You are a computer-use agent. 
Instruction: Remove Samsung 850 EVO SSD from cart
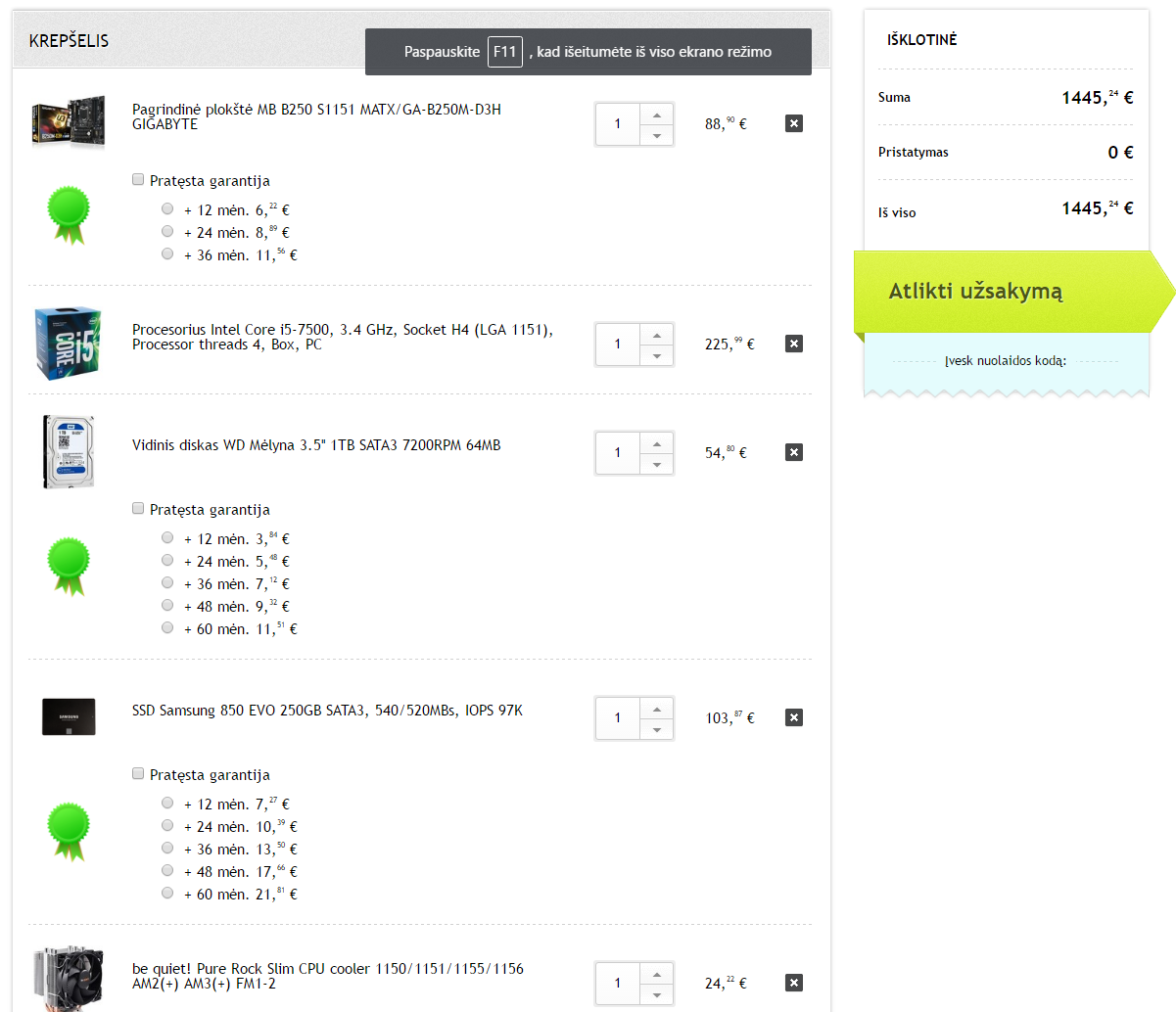794,717
